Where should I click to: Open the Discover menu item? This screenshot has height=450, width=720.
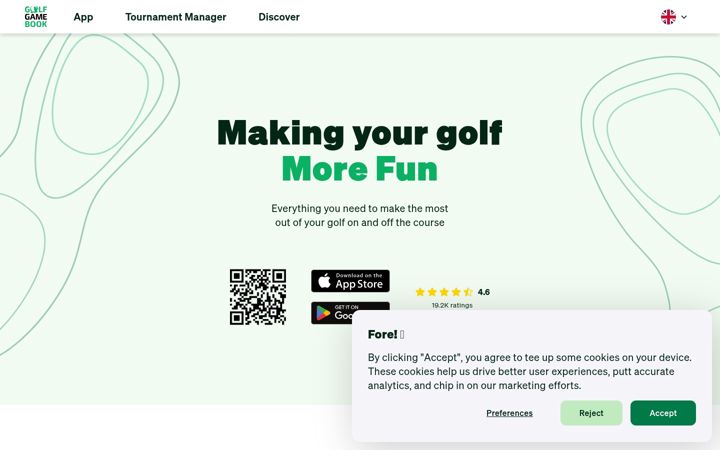[279, 17]
